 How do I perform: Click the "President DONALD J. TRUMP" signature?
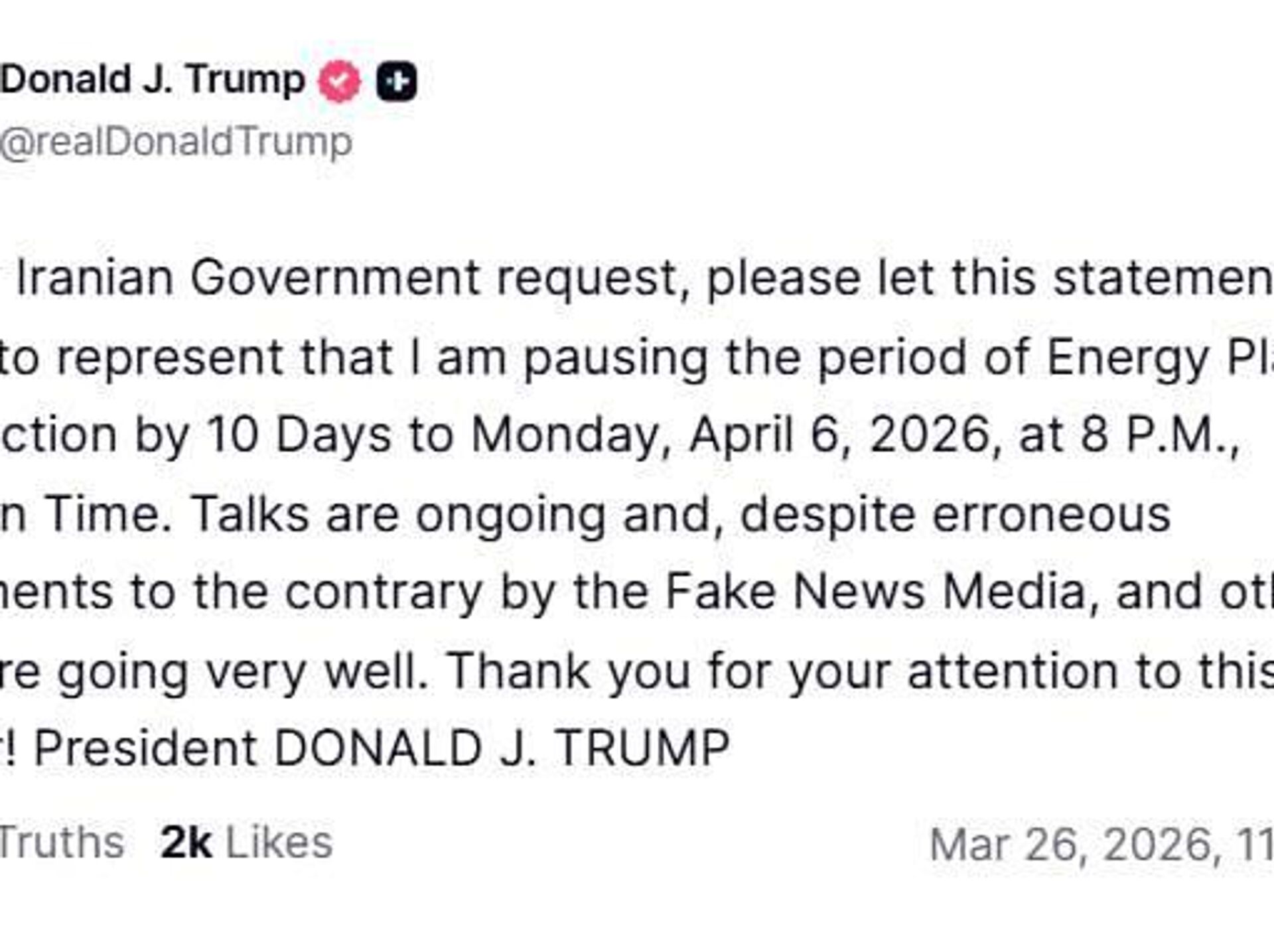[382, 748]
